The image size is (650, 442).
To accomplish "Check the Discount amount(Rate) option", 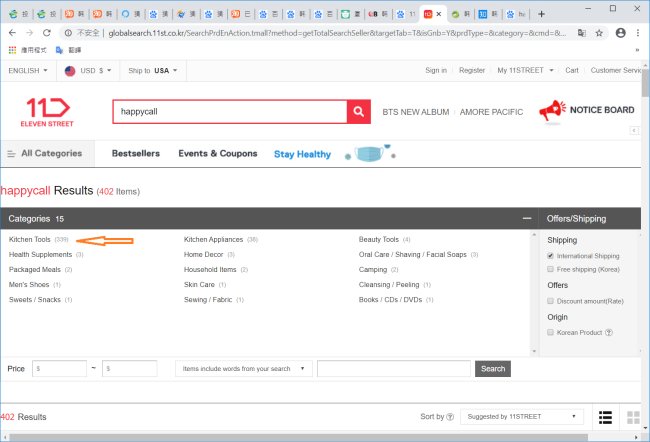I will click(551, 300).
